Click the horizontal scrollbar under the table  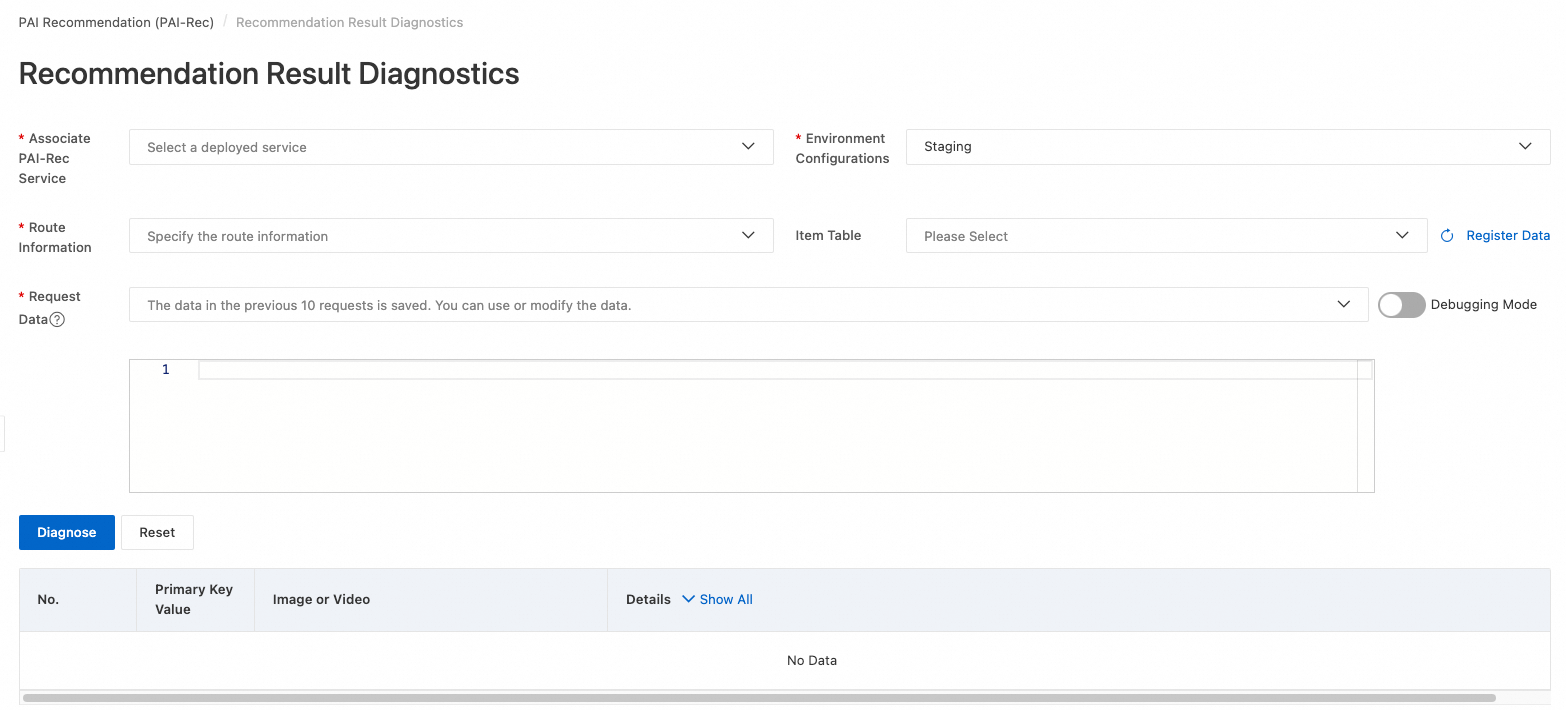[x=758, y=698]
